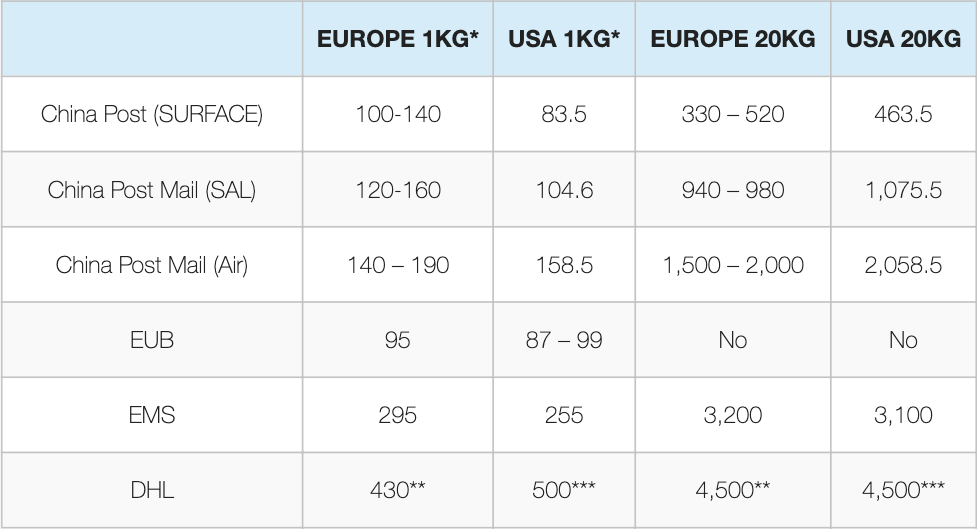Select the USA 1KG* column header
Image resolution: width=977 pixels, height=531 pixels.
click(564, 40)
